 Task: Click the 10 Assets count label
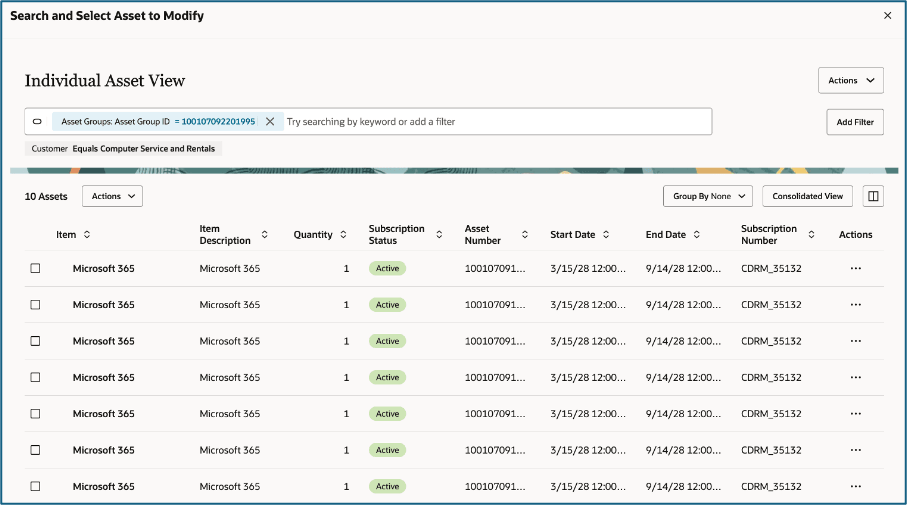(x=46, y=196)
